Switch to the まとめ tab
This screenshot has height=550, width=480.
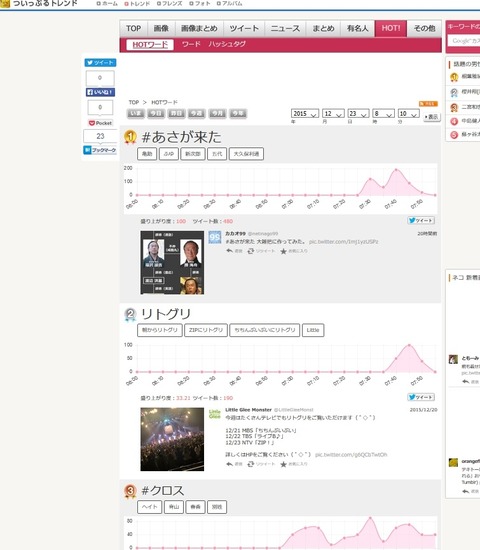323,28
